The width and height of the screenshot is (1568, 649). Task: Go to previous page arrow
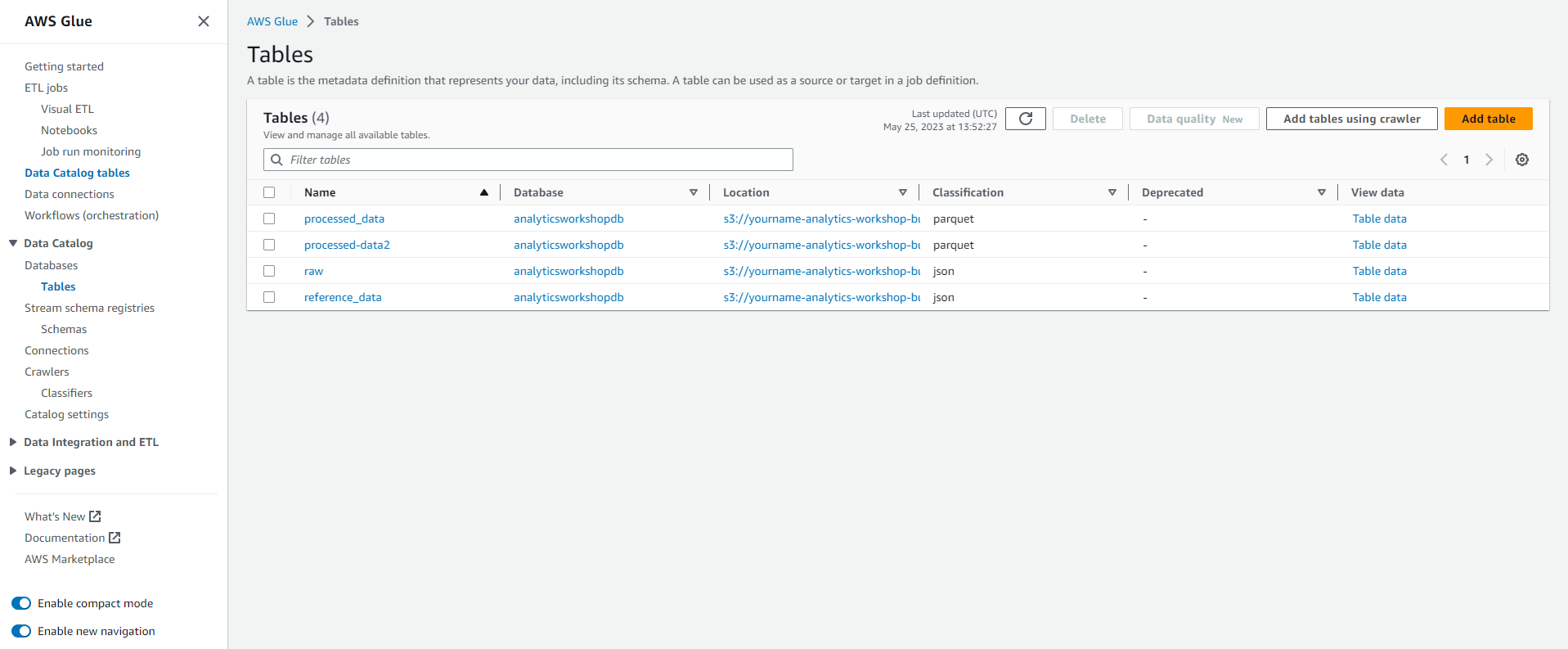coord(1444,160)
